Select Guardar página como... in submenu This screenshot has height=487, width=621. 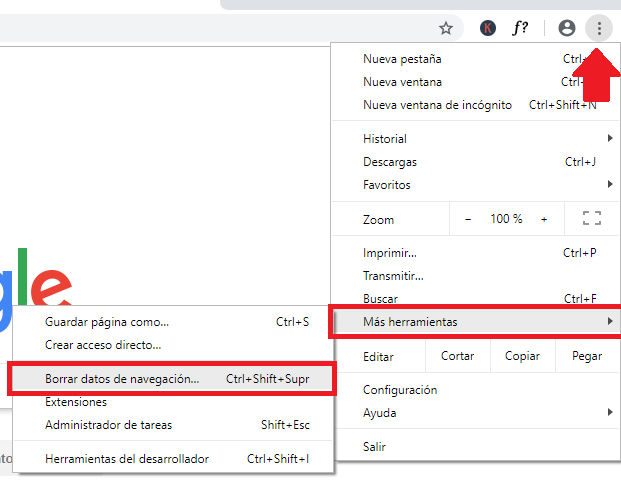tap(173, 322)
